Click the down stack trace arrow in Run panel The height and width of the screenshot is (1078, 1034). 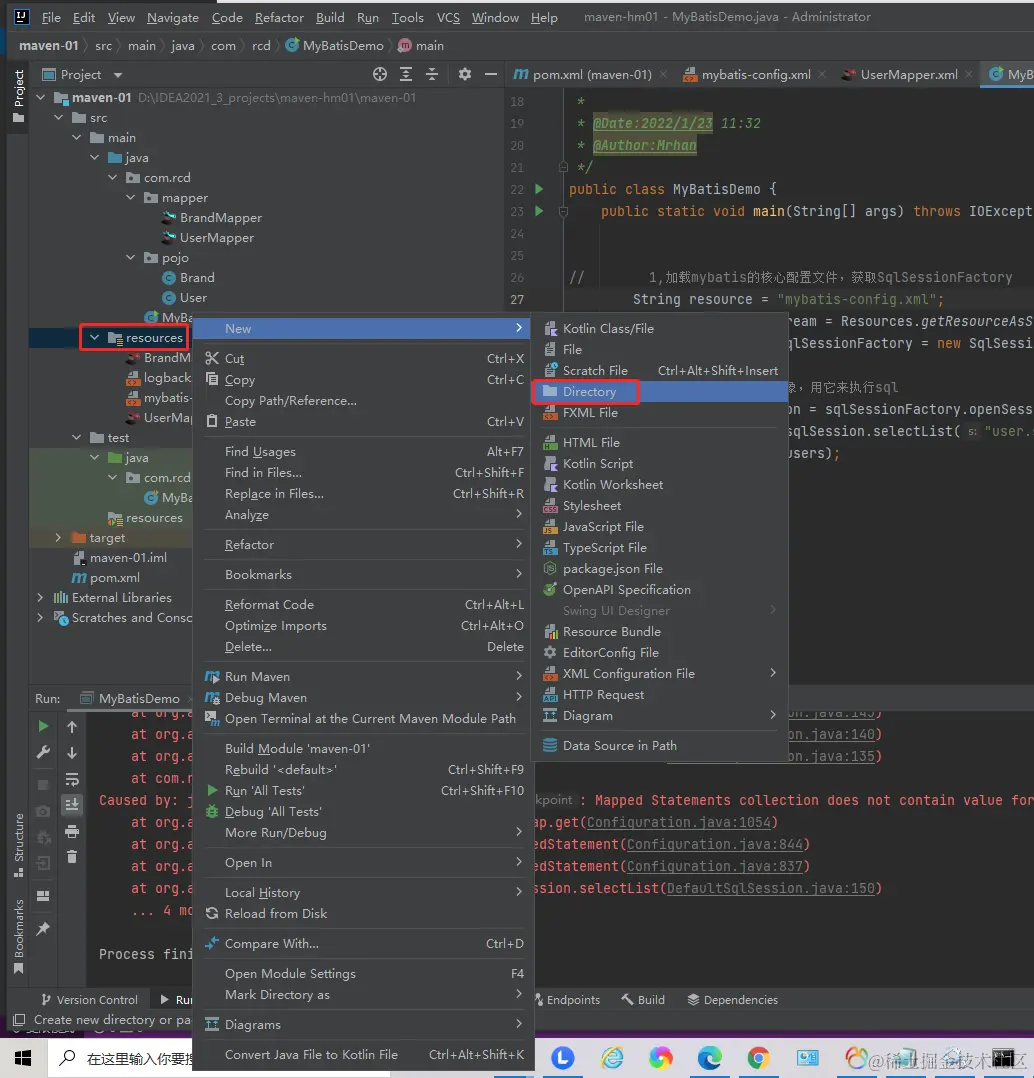point(72,753)
